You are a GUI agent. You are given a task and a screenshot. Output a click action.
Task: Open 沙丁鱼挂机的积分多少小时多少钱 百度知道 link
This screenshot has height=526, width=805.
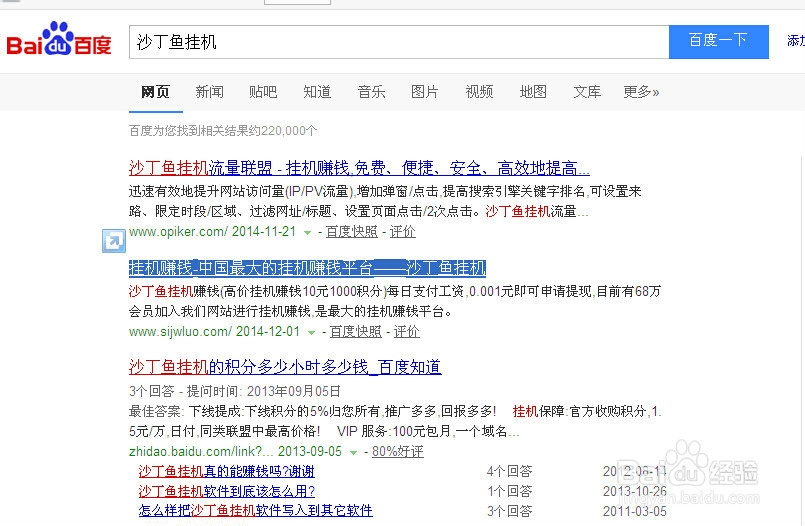285,366
